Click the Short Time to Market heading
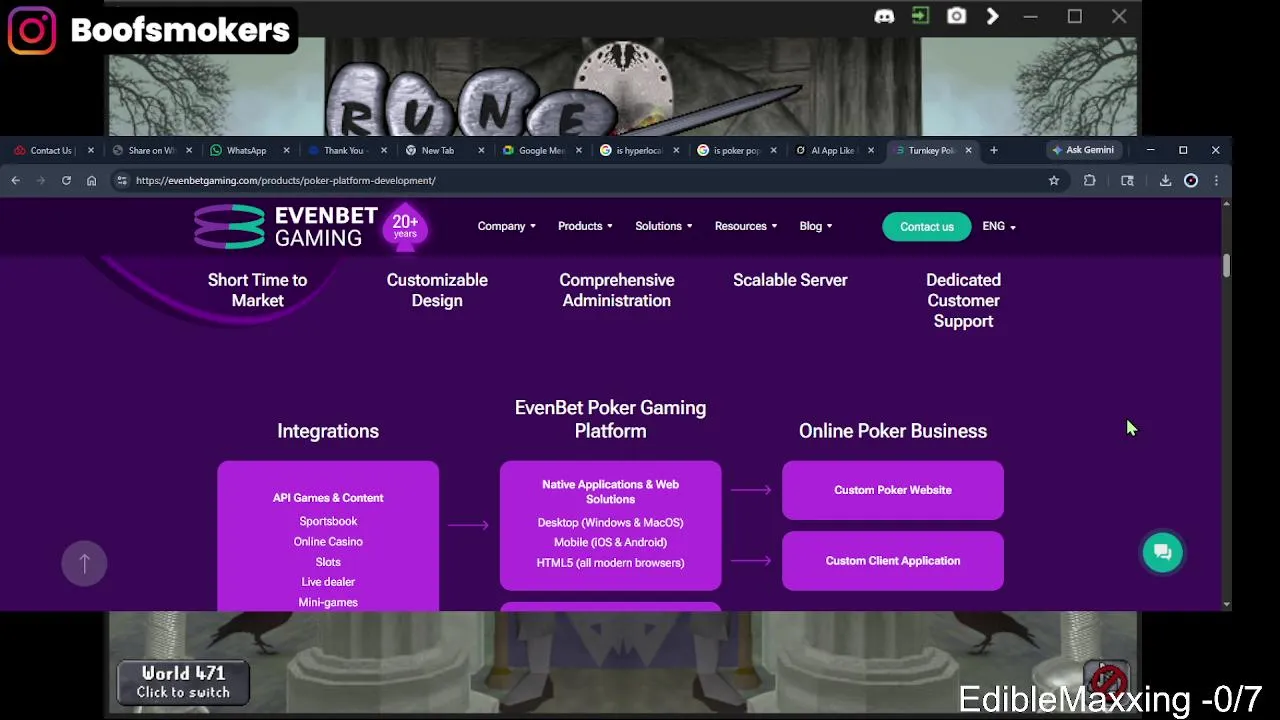The height and width of the screenshot is (720, 1280). point(257,290)
